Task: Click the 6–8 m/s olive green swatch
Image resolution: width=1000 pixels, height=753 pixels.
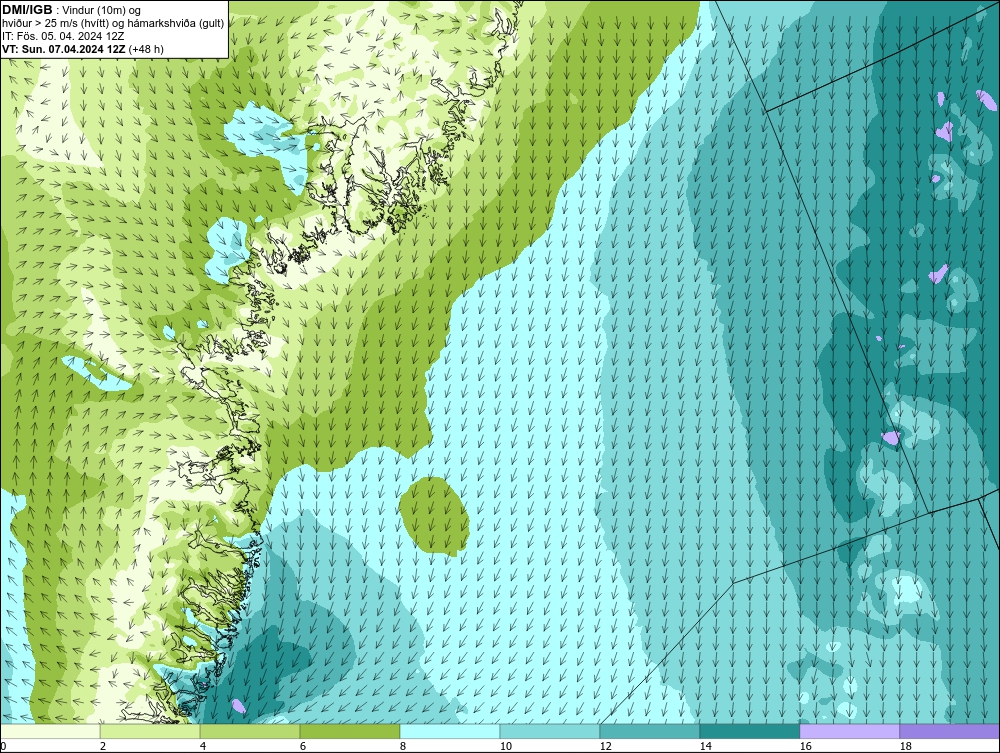Action: pyautogui.click(x=350, y=731)
